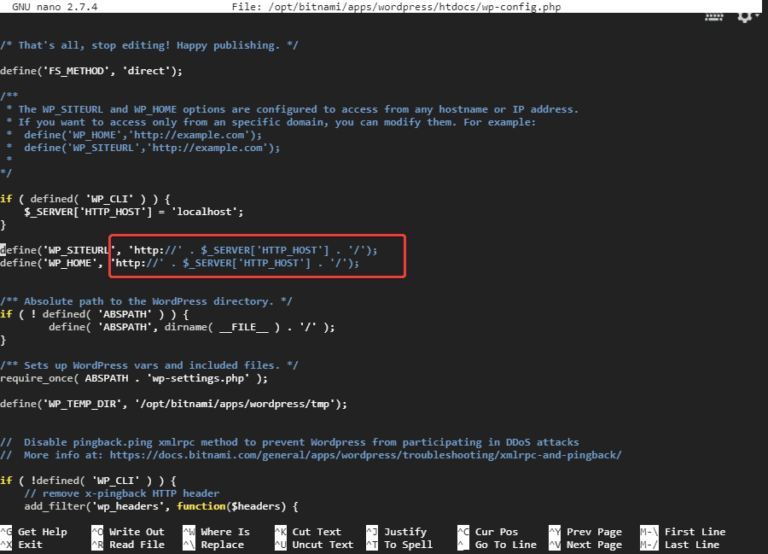This screenshot has height=554, width=768.
Task: Click the settings gear icon
Action: point(744,17)
